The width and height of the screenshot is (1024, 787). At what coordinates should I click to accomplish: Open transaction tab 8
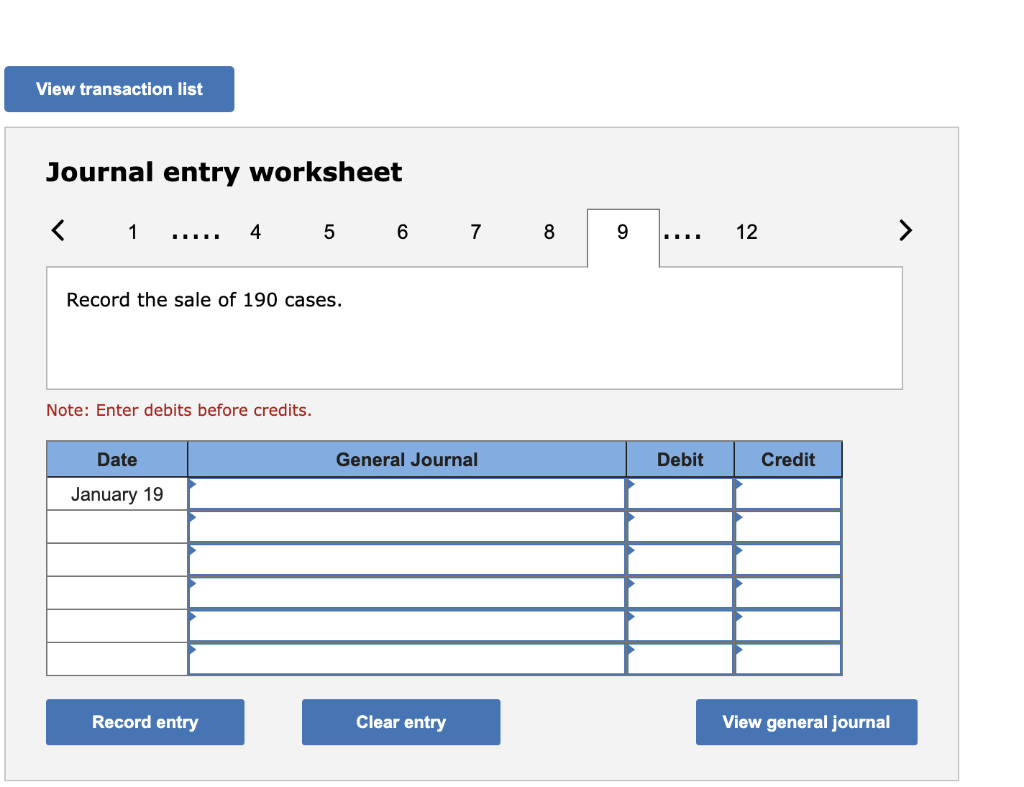pyautogui.click(x=548, y=232)
